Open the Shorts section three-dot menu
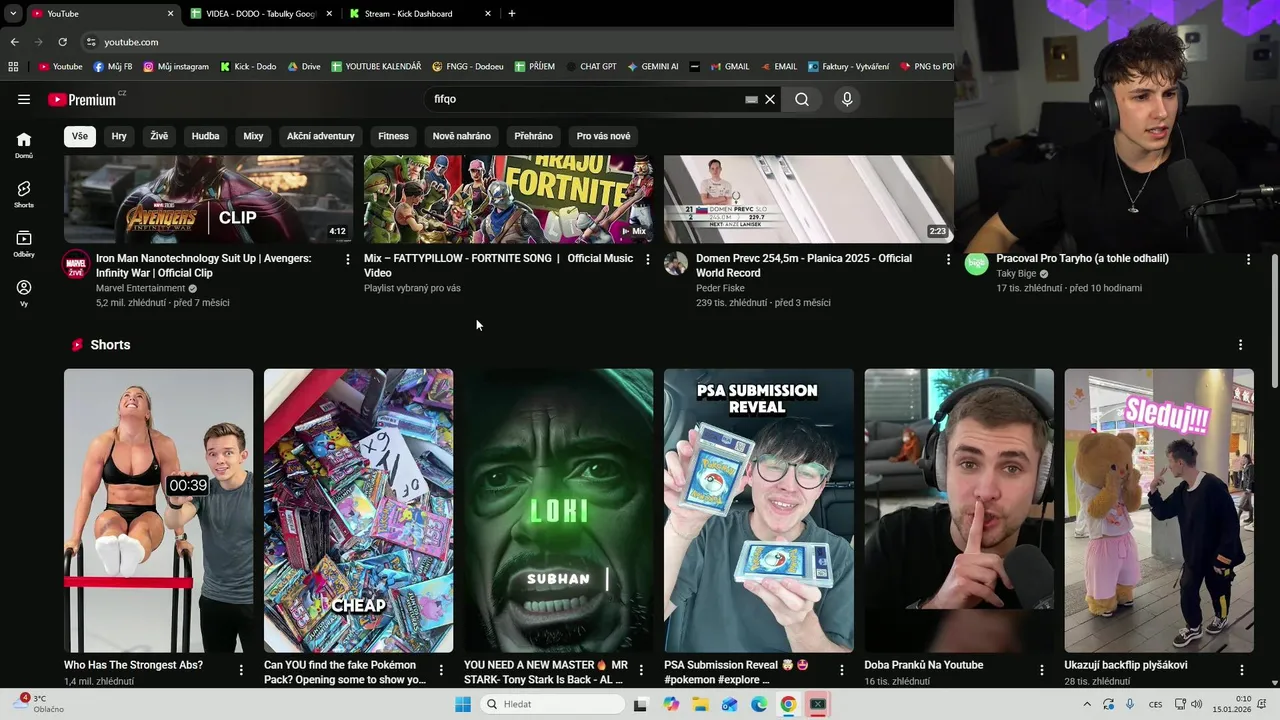Screen dimensions: 1280x720 pos(1240,345)
